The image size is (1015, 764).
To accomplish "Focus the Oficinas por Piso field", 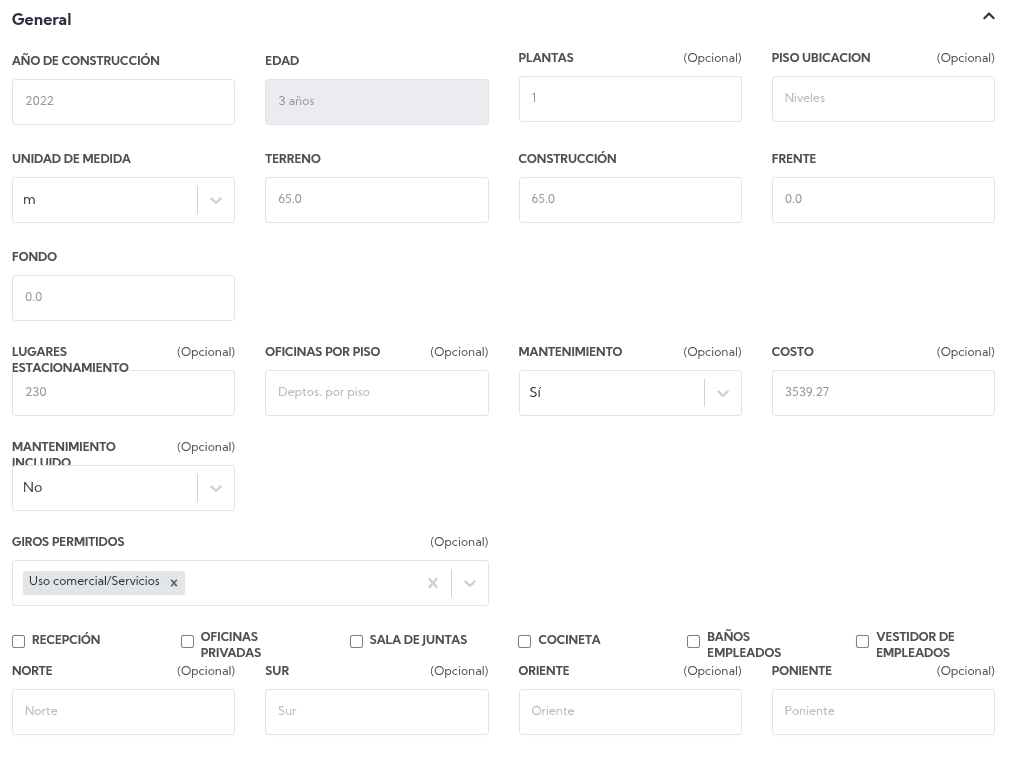I will tap(376, 393).
